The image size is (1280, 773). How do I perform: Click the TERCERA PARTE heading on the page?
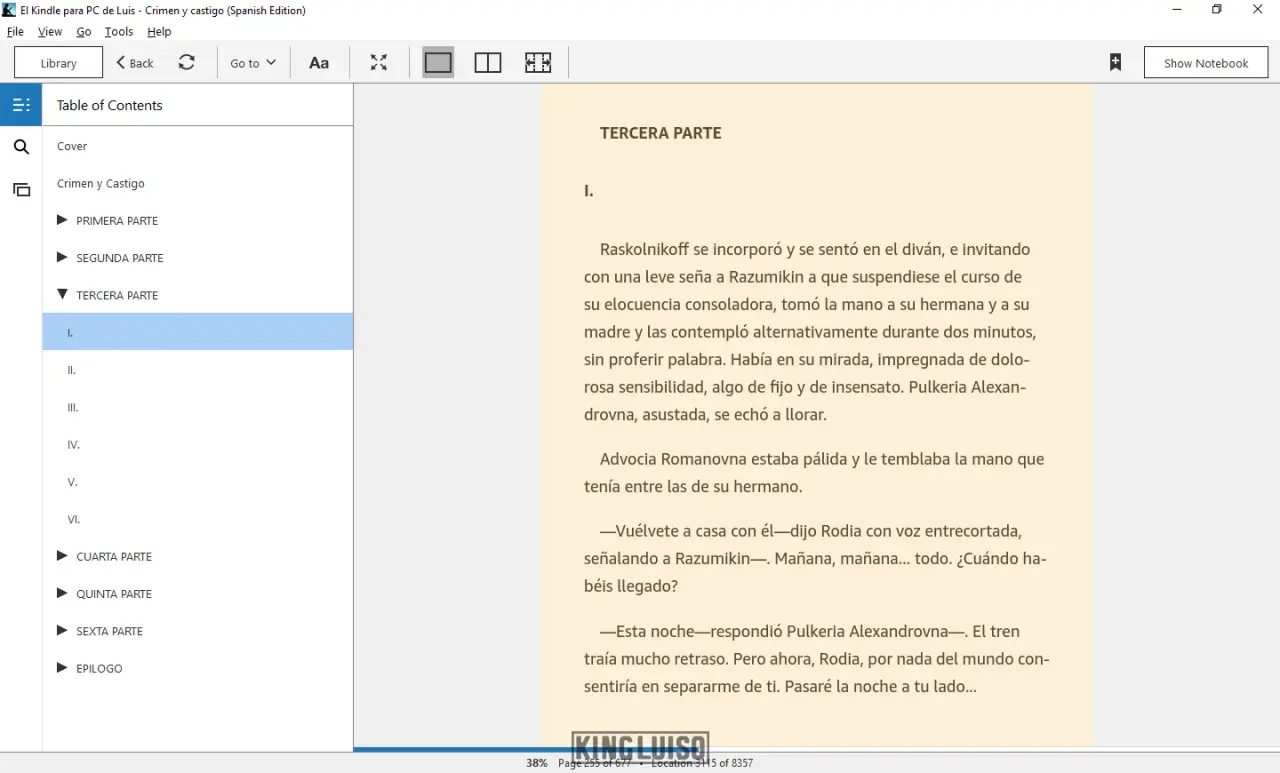coord(660,133)
